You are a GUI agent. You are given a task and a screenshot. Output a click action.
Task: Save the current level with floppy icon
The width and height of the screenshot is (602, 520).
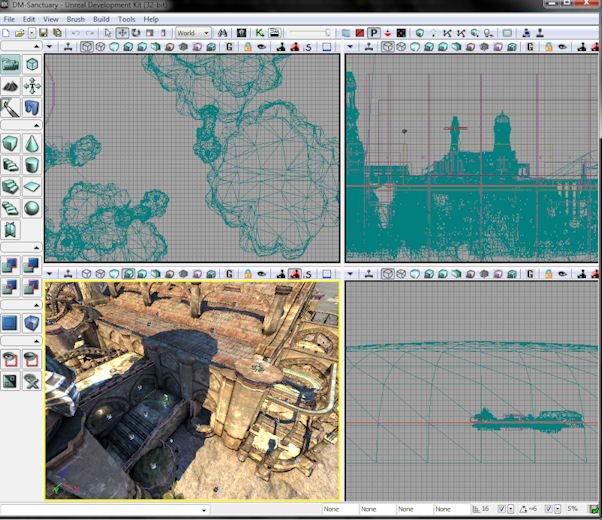tap(43, 33)
